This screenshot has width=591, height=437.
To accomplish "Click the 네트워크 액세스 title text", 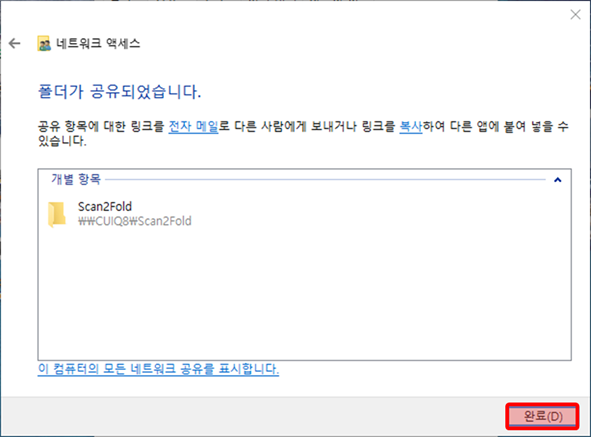I will (x=98, y=43).
